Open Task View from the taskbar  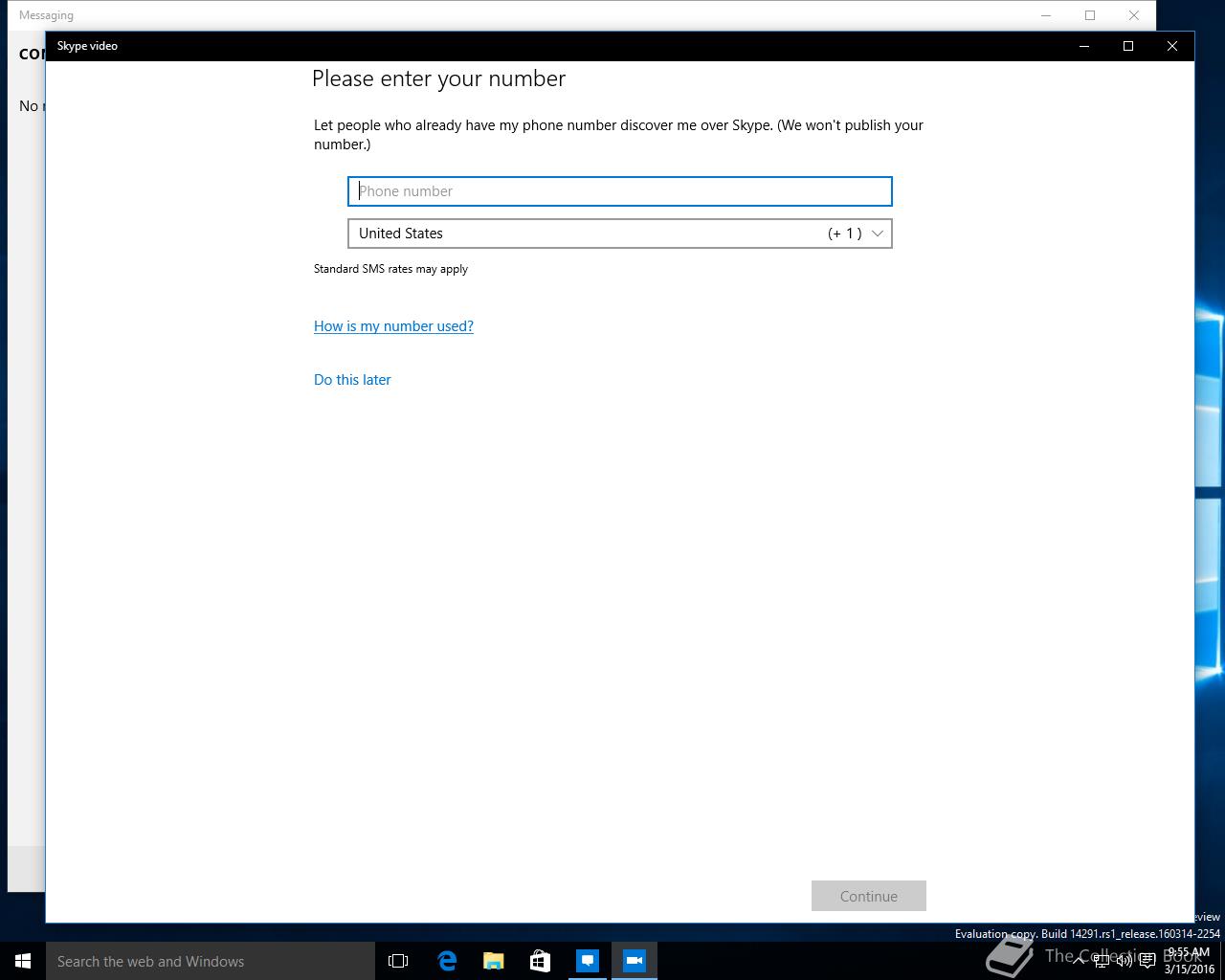(398, 961)
